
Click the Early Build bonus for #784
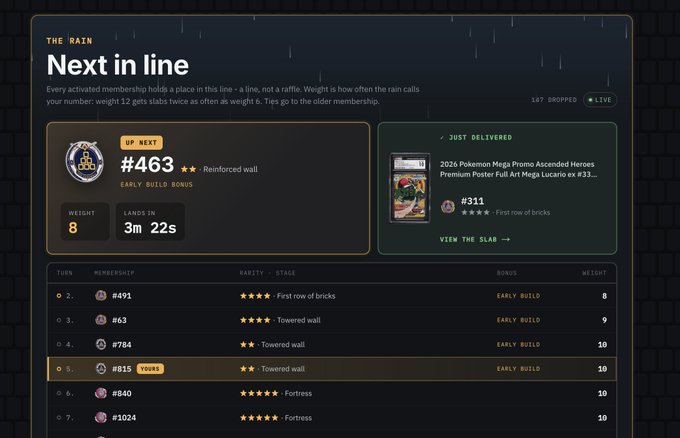518,344
